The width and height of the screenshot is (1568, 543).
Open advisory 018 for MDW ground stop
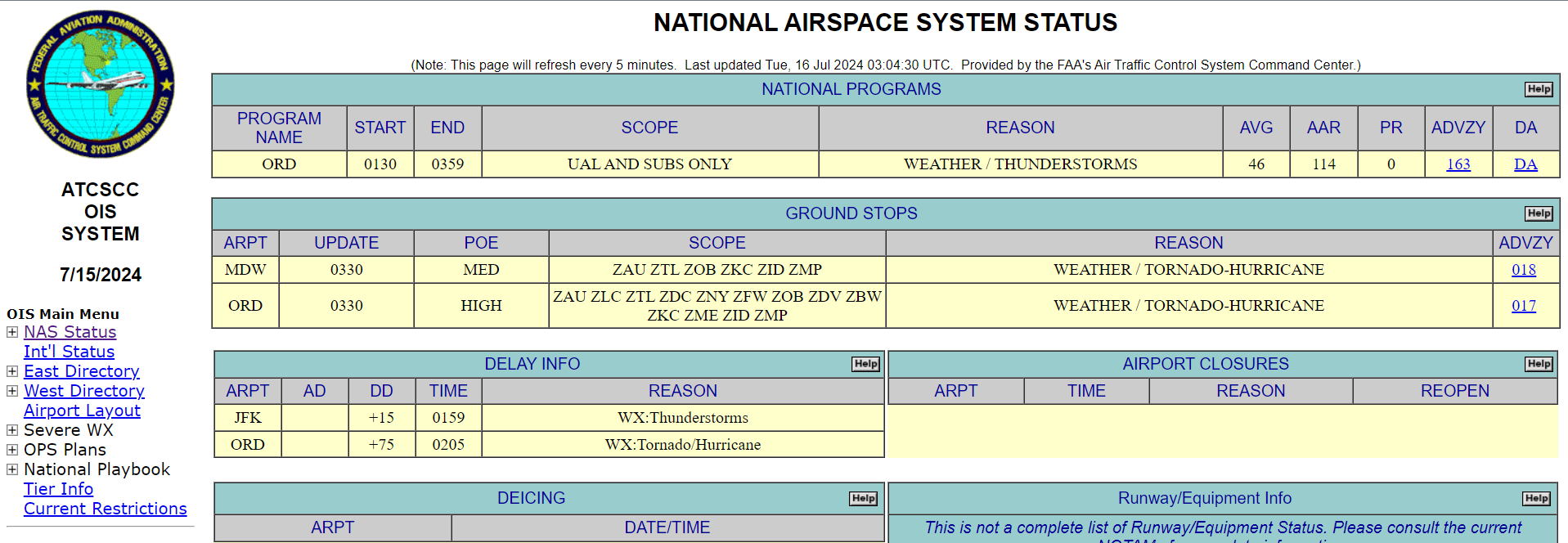coord(1524,270)
